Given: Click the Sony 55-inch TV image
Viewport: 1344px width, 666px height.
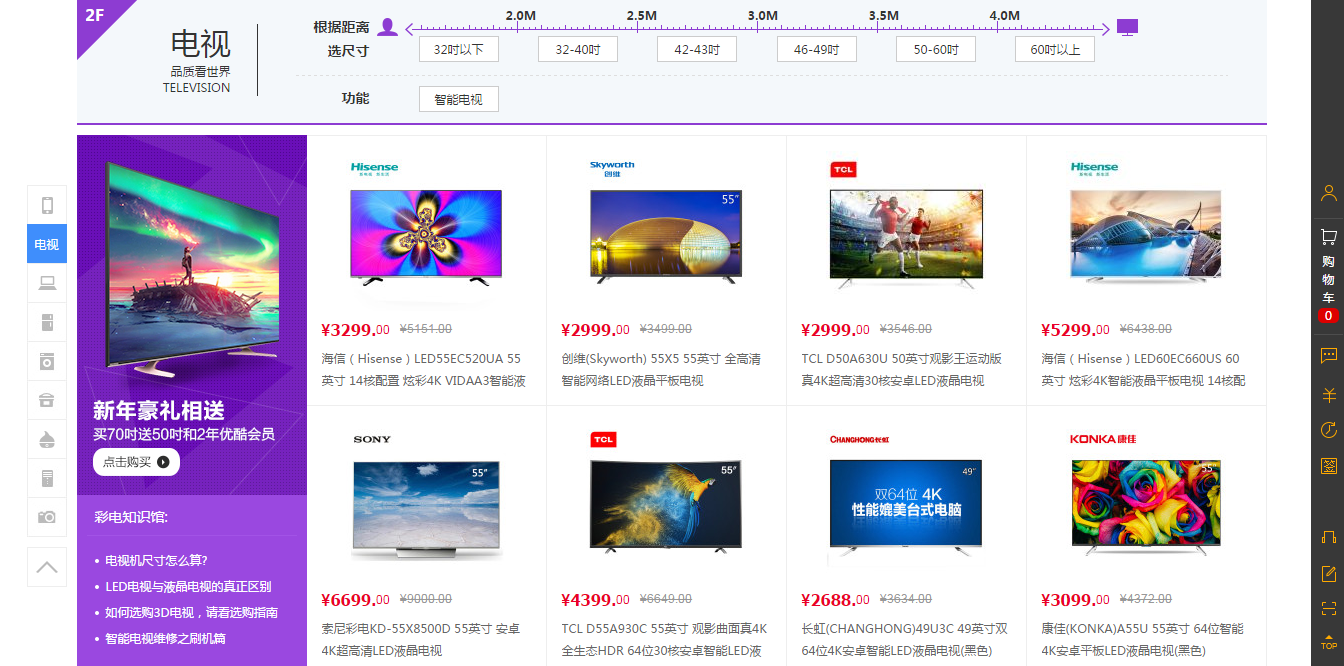Looking at the screenshot, I should (x=426, y=509).
